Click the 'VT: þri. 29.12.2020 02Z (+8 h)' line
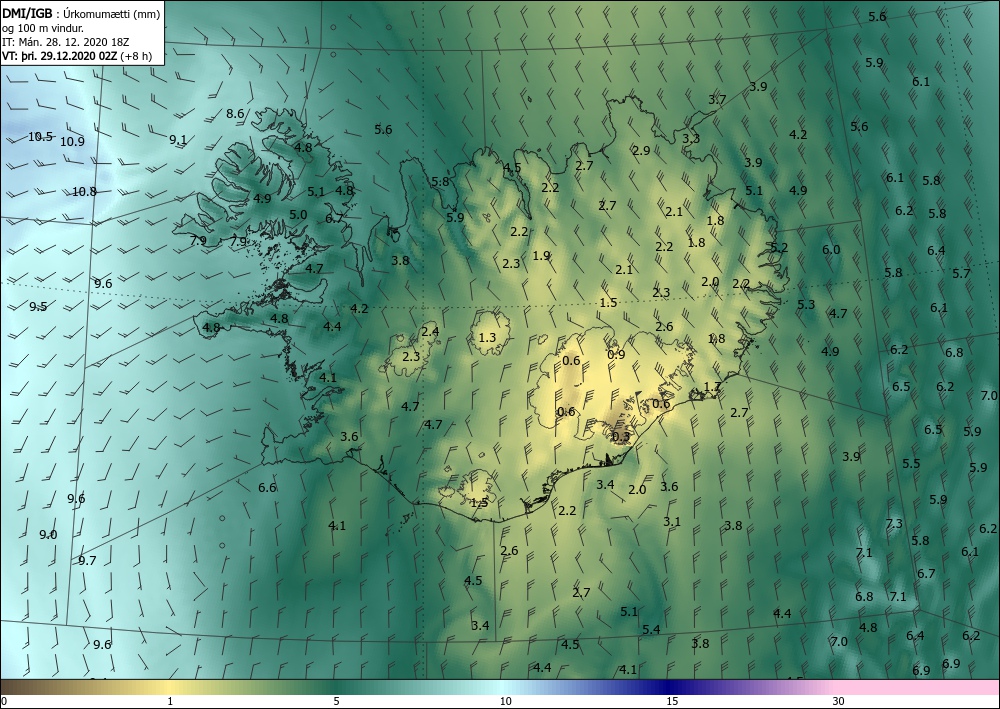Viewport: 1000px width, 709px height. (77, 56)
